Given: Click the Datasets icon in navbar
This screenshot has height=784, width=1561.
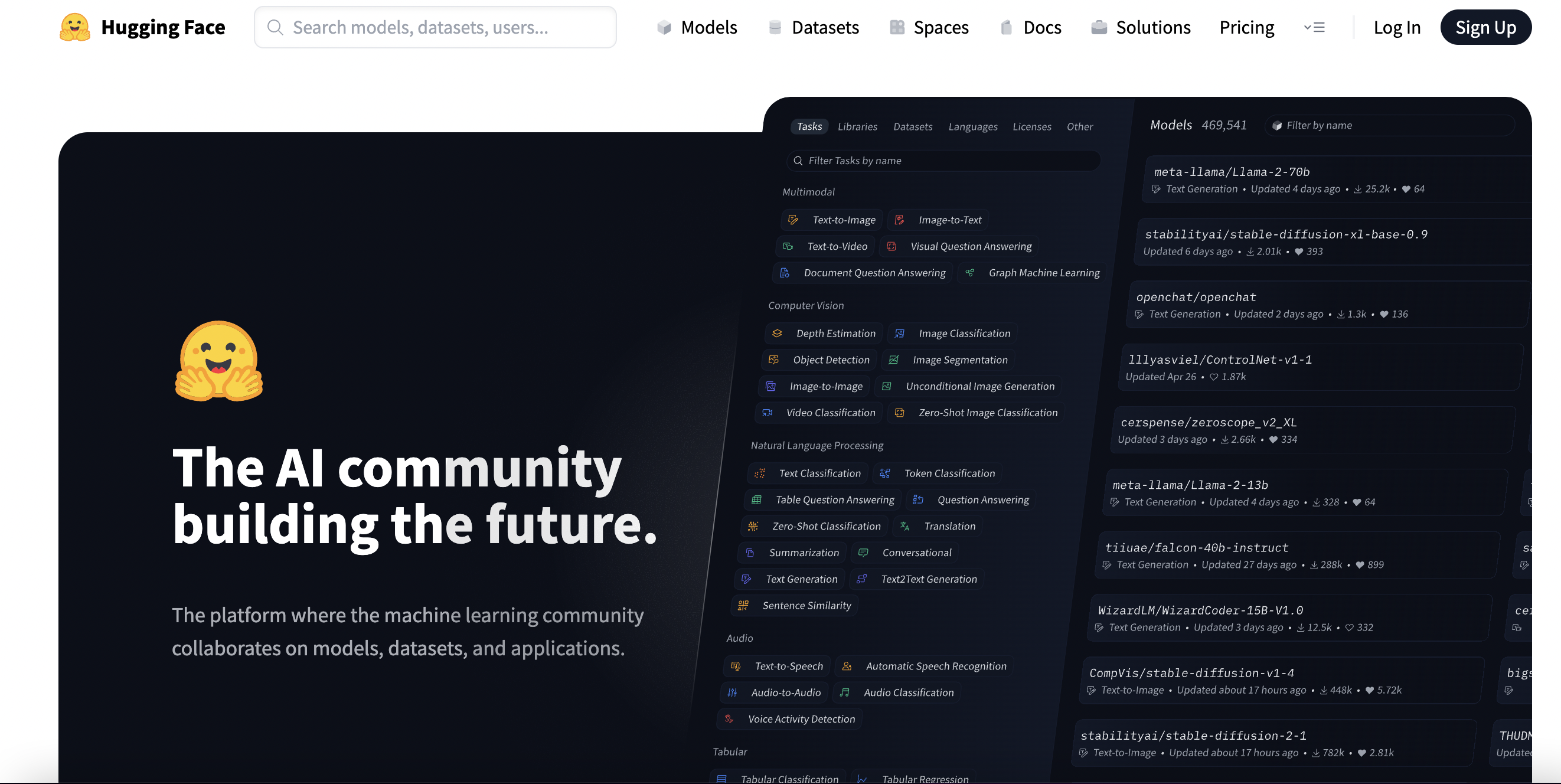Looking at the screenshot, I should coord(775,27).
